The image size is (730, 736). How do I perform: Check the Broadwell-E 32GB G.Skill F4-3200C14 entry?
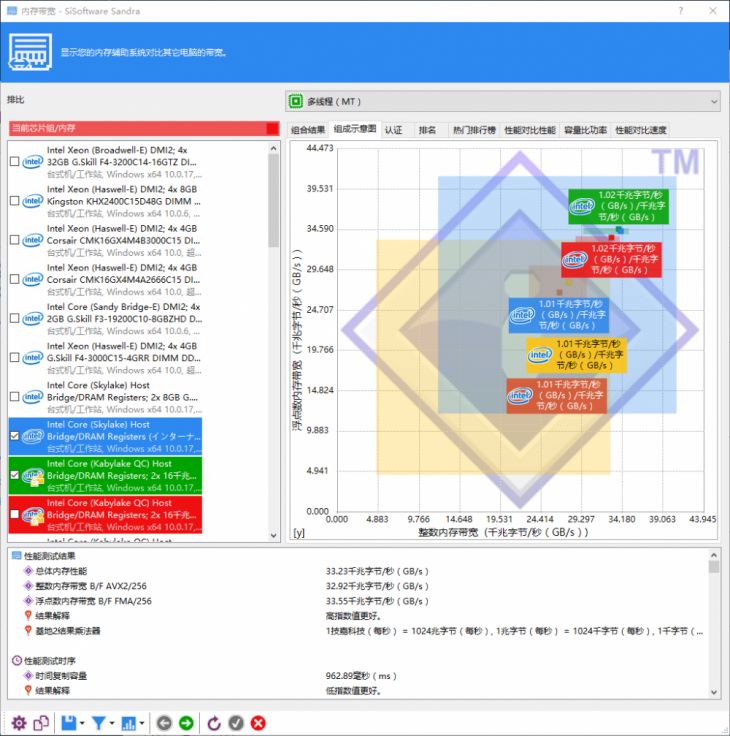coord(15,161)
